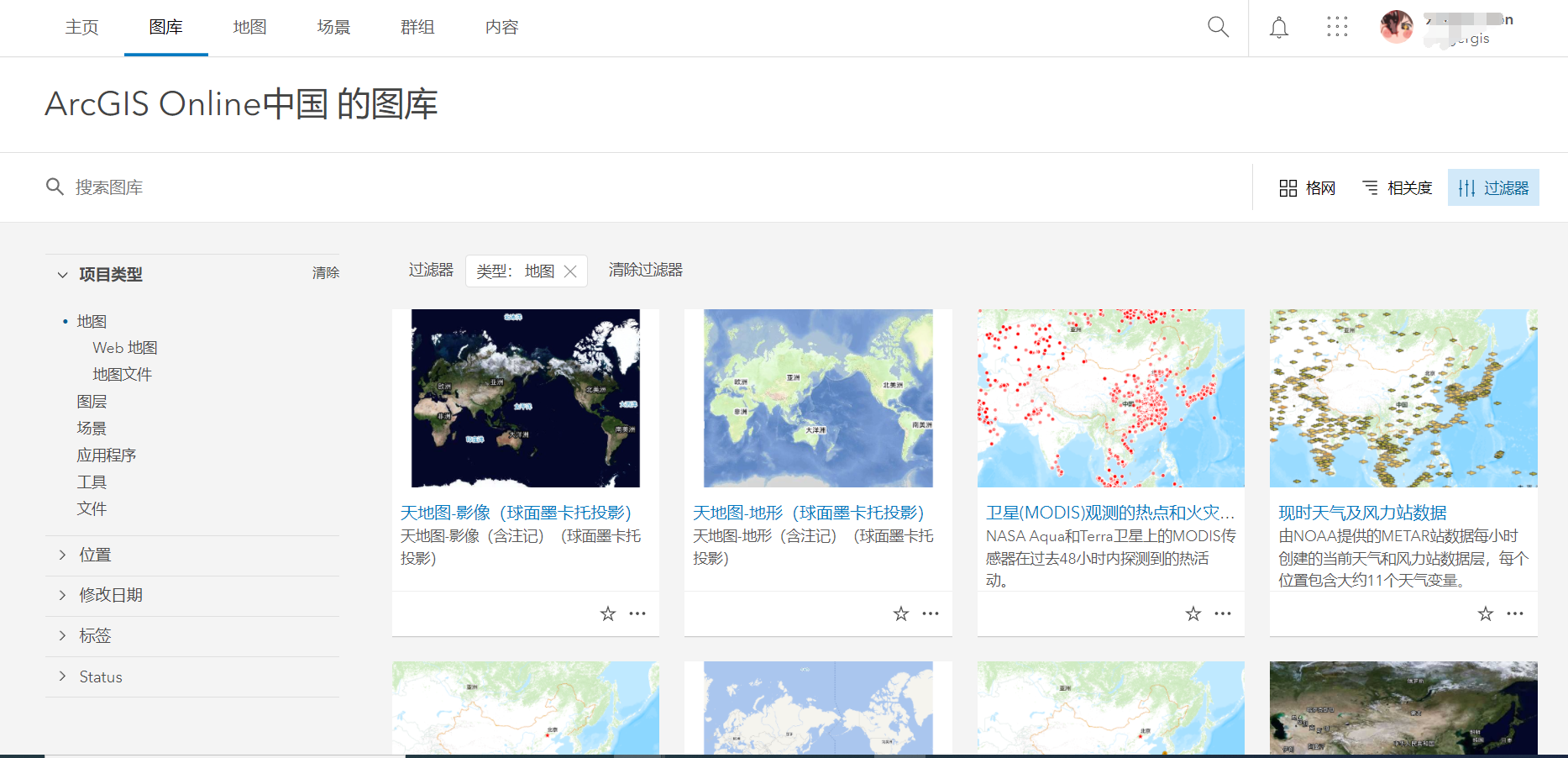Open the 群组 navigation tab
The image size is (1568, 758).
(x=418, y=28)
